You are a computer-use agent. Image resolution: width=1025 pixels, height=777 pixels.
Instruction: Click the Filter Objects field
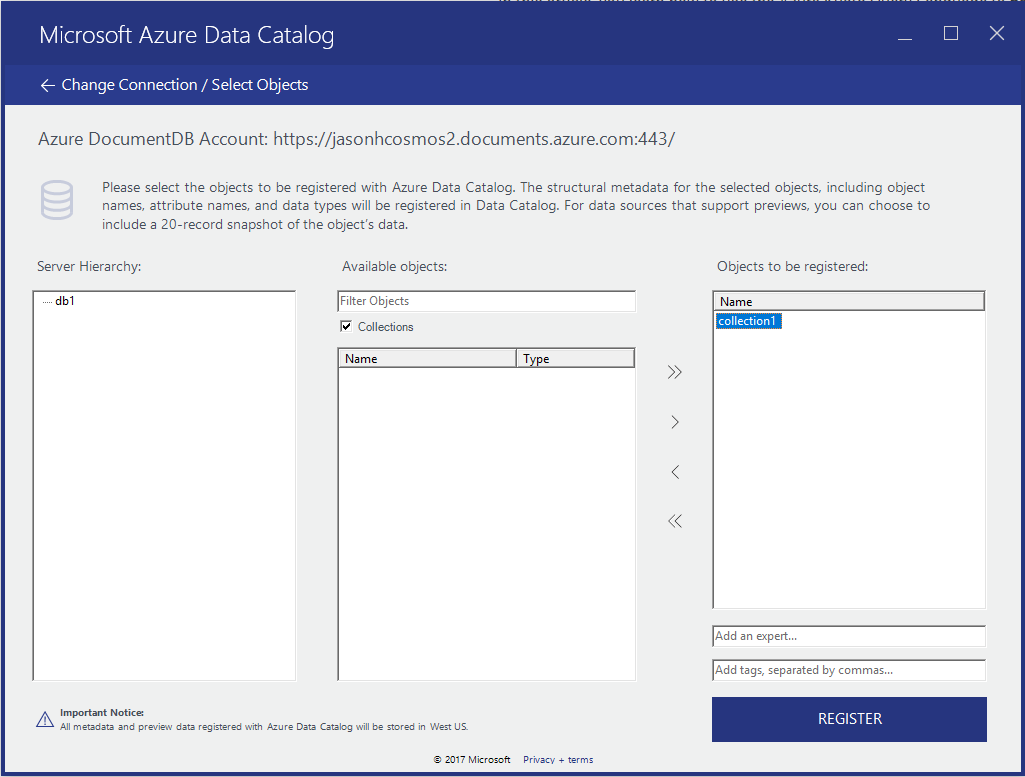pyautogui.click(x=486, y=301)
